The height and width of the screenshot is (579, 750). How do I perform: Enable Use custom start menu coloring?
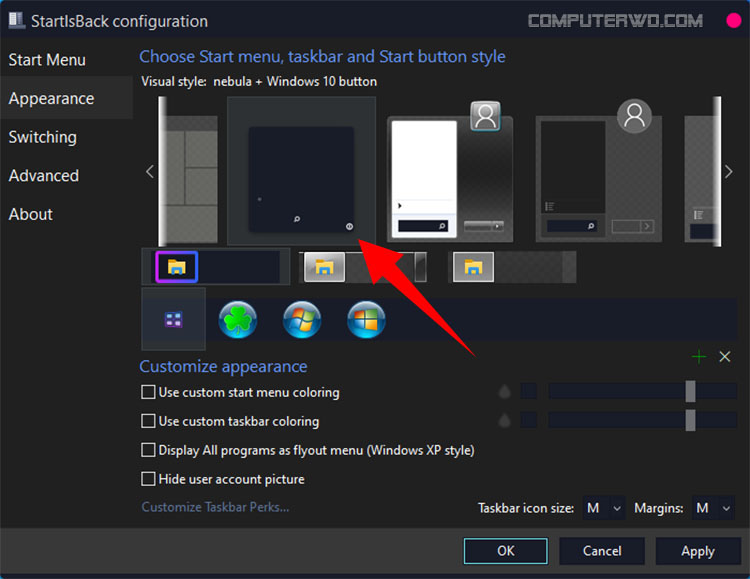click(148, 392)
